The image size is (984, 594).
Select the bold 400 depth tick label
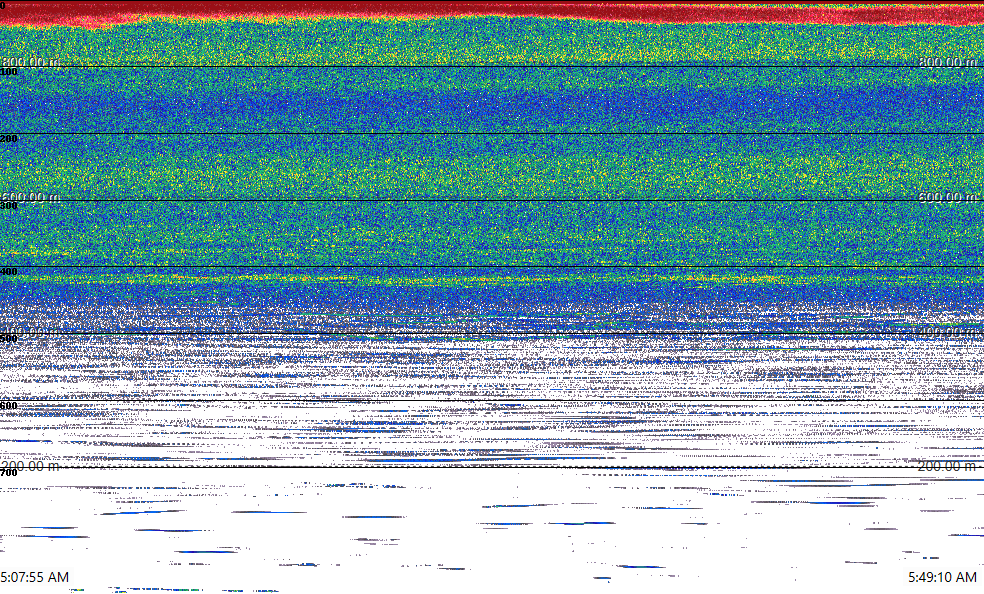[x=9, y=272]
